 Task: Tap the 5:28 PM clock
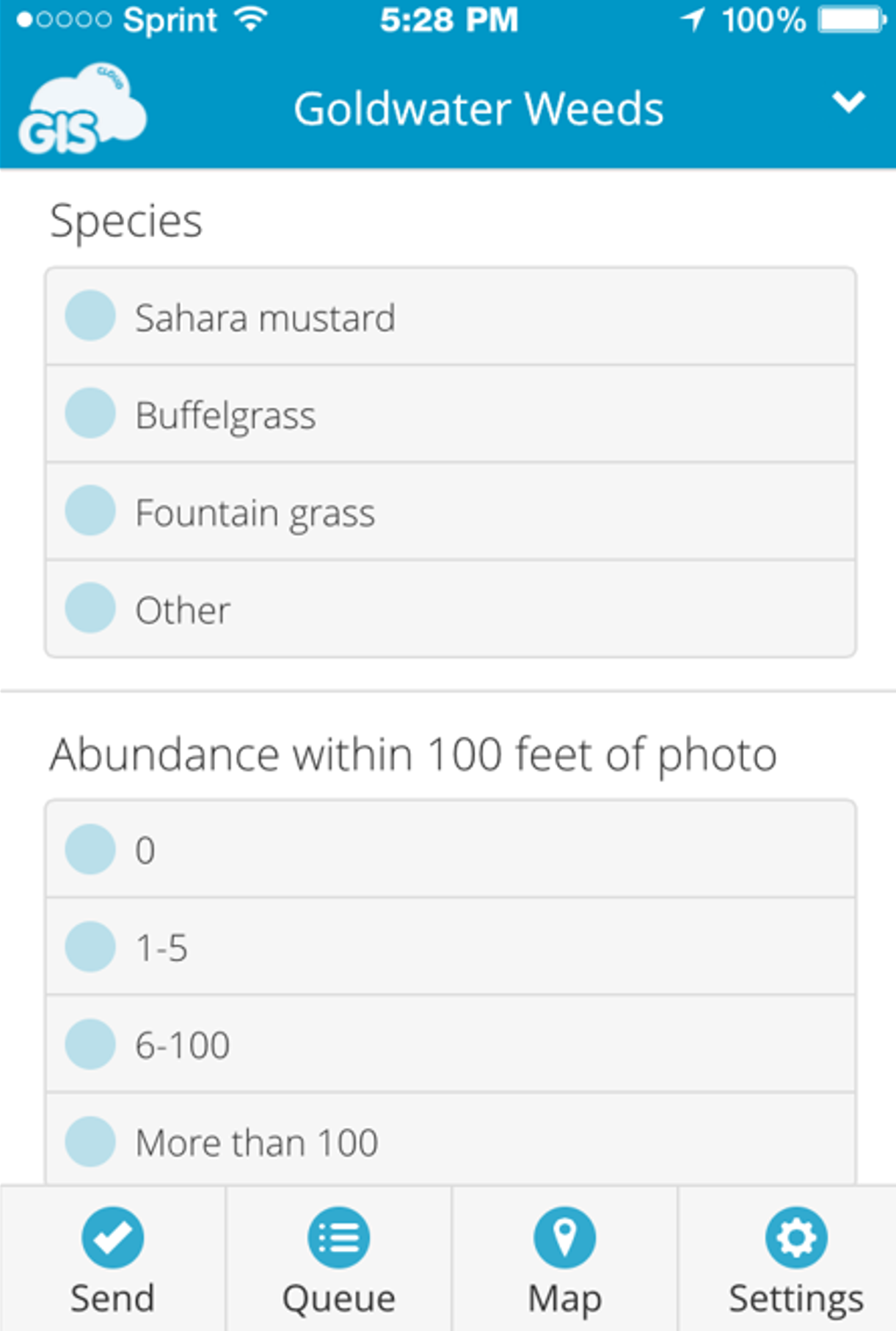(x=448, y=21)
